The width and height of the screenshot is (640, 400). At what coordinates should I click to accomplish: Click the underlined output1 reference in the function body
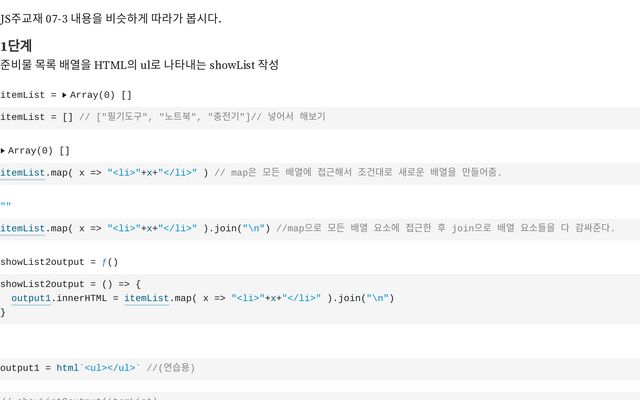point(31,298)
